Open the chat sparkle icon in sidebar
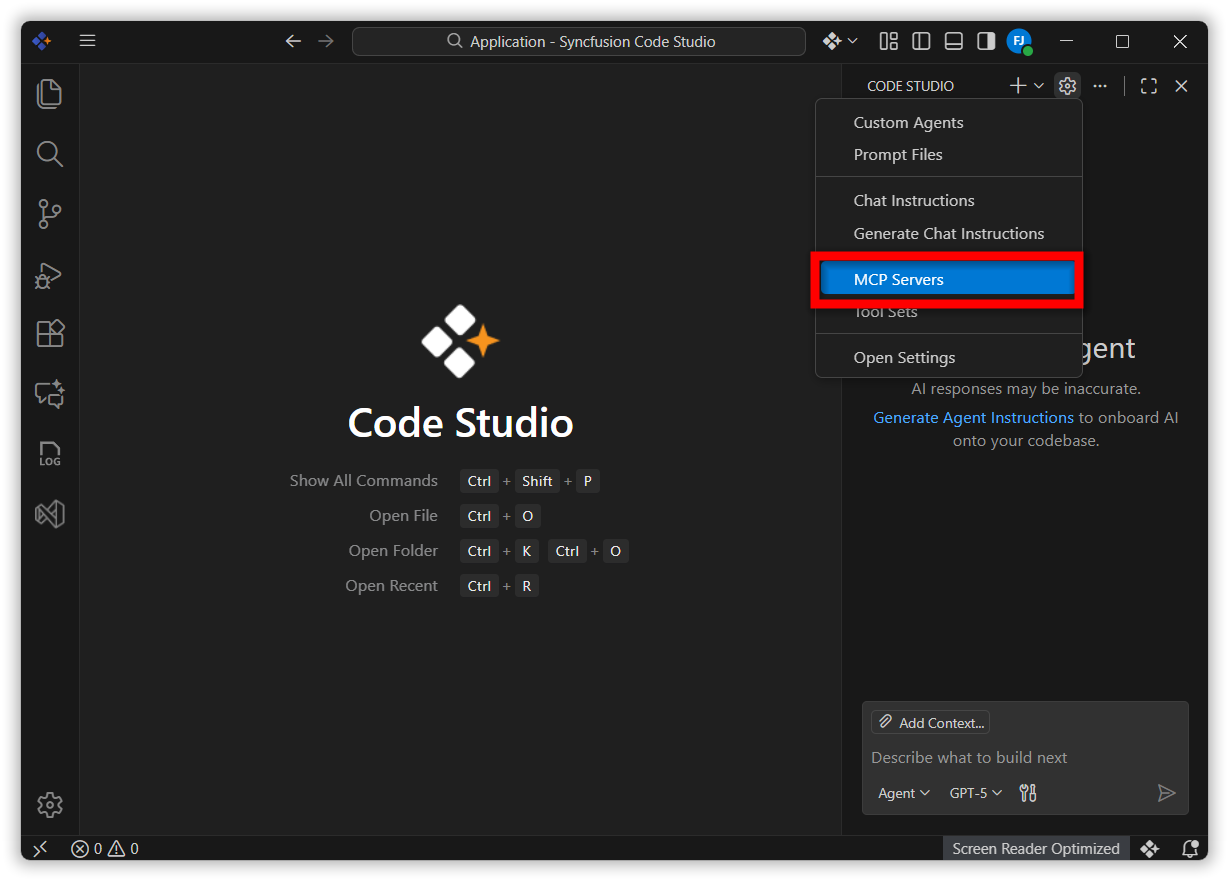 49,394
